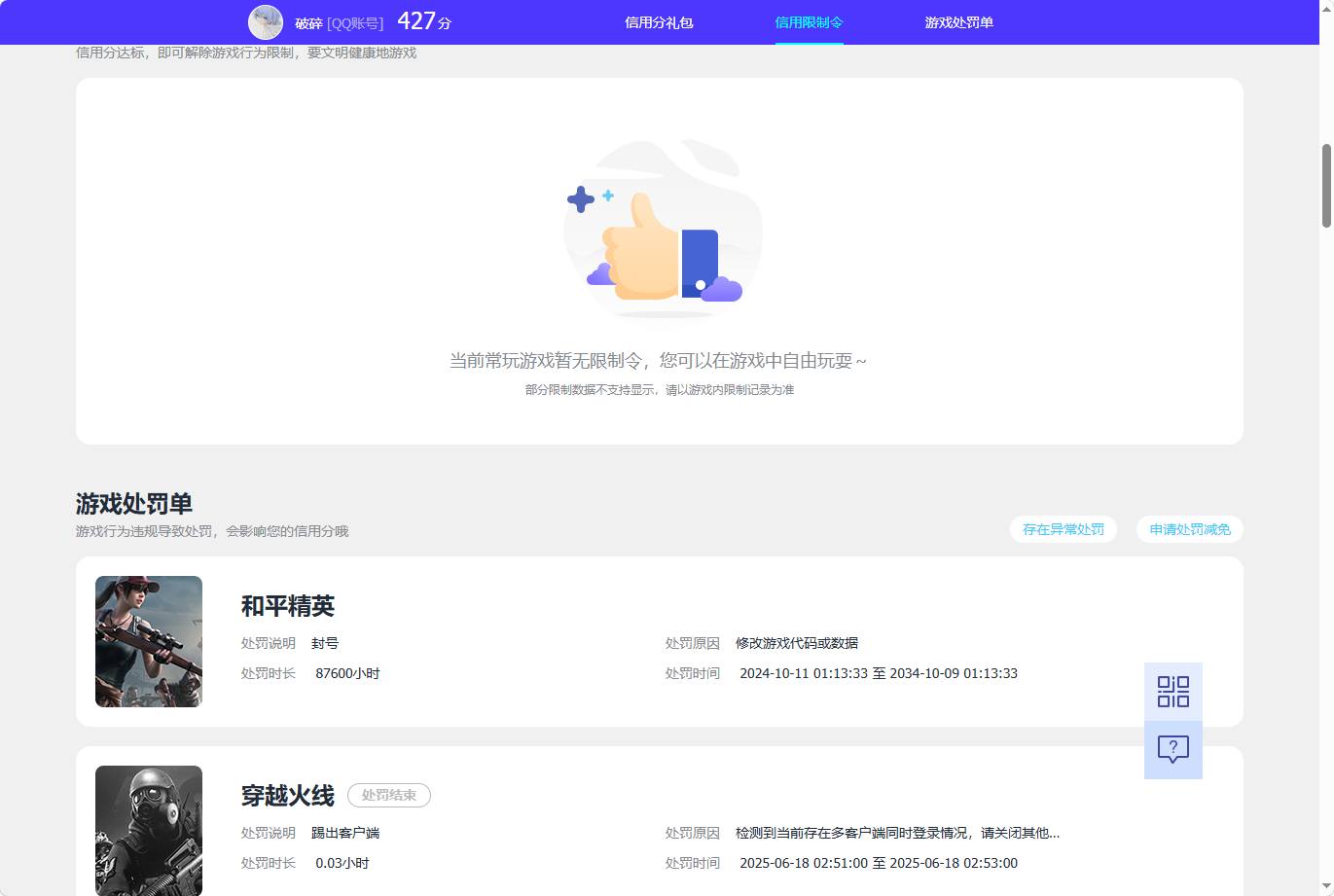Go to the 游戏处罚单 tab
The image size is (1334, 896).
click(x=958, y=22)
